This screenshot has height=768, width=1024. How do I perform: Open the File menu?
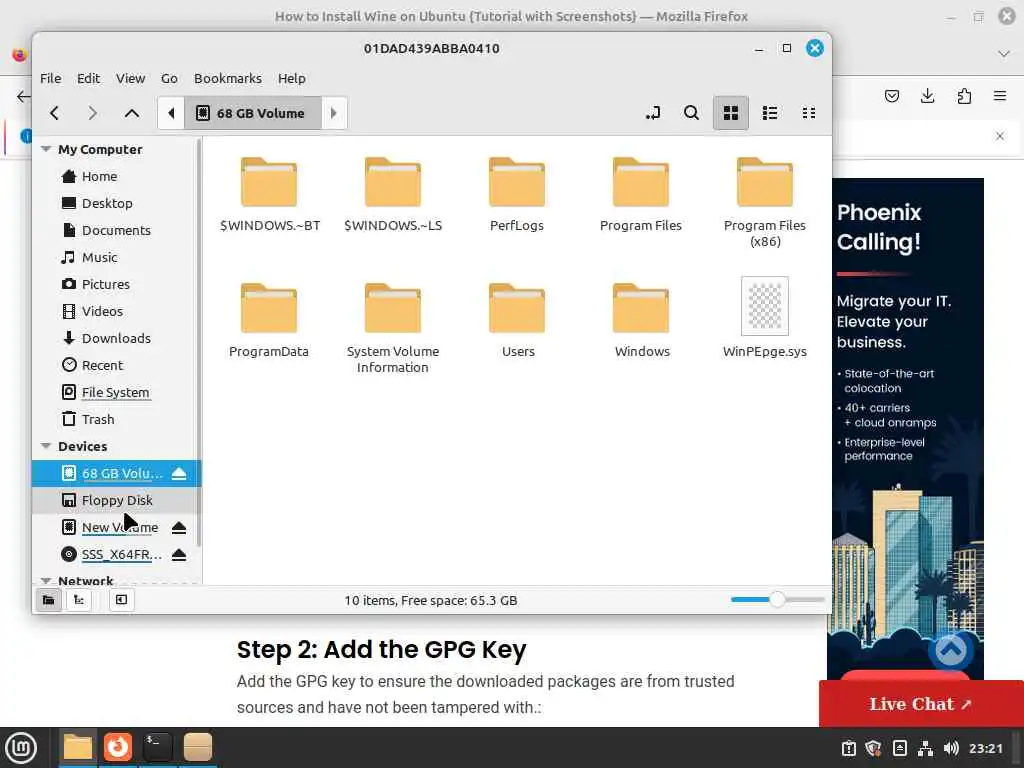(x=50, y=78)
